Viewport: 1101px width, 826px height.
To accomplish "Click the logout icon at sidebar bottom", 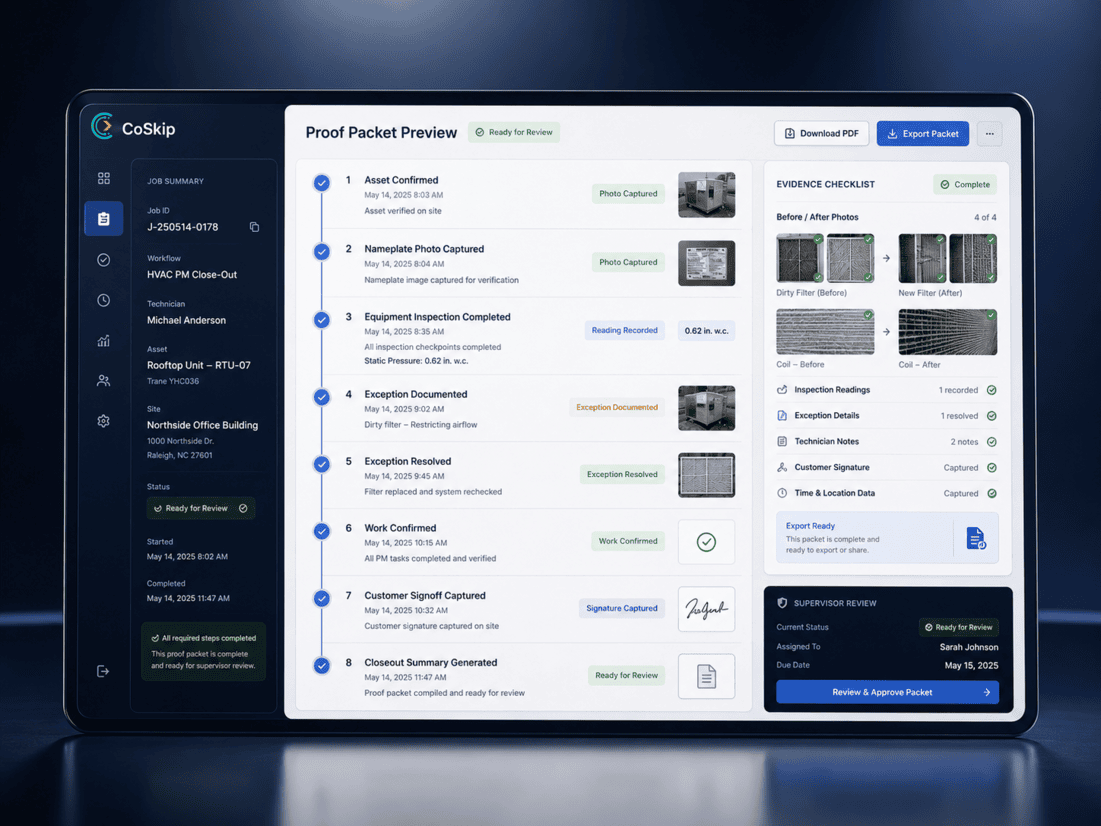I will pyautogui.click(x=103, y=671).
